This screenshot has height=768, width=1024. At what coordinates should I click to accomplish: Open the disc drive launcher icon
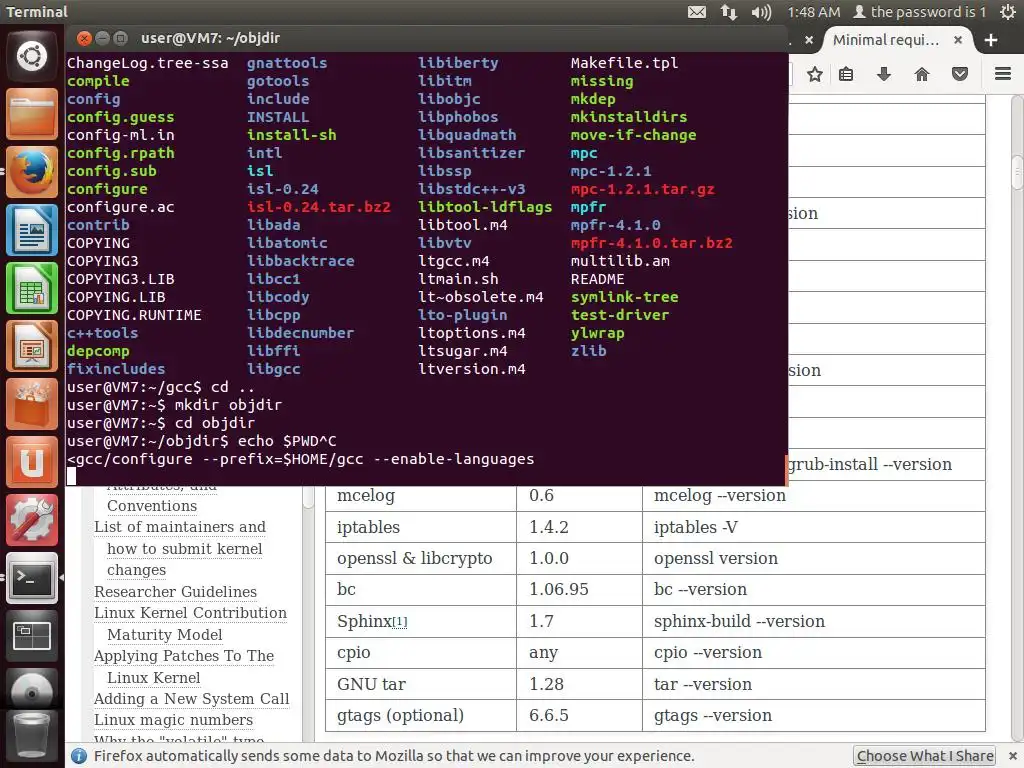click(31, 690)
